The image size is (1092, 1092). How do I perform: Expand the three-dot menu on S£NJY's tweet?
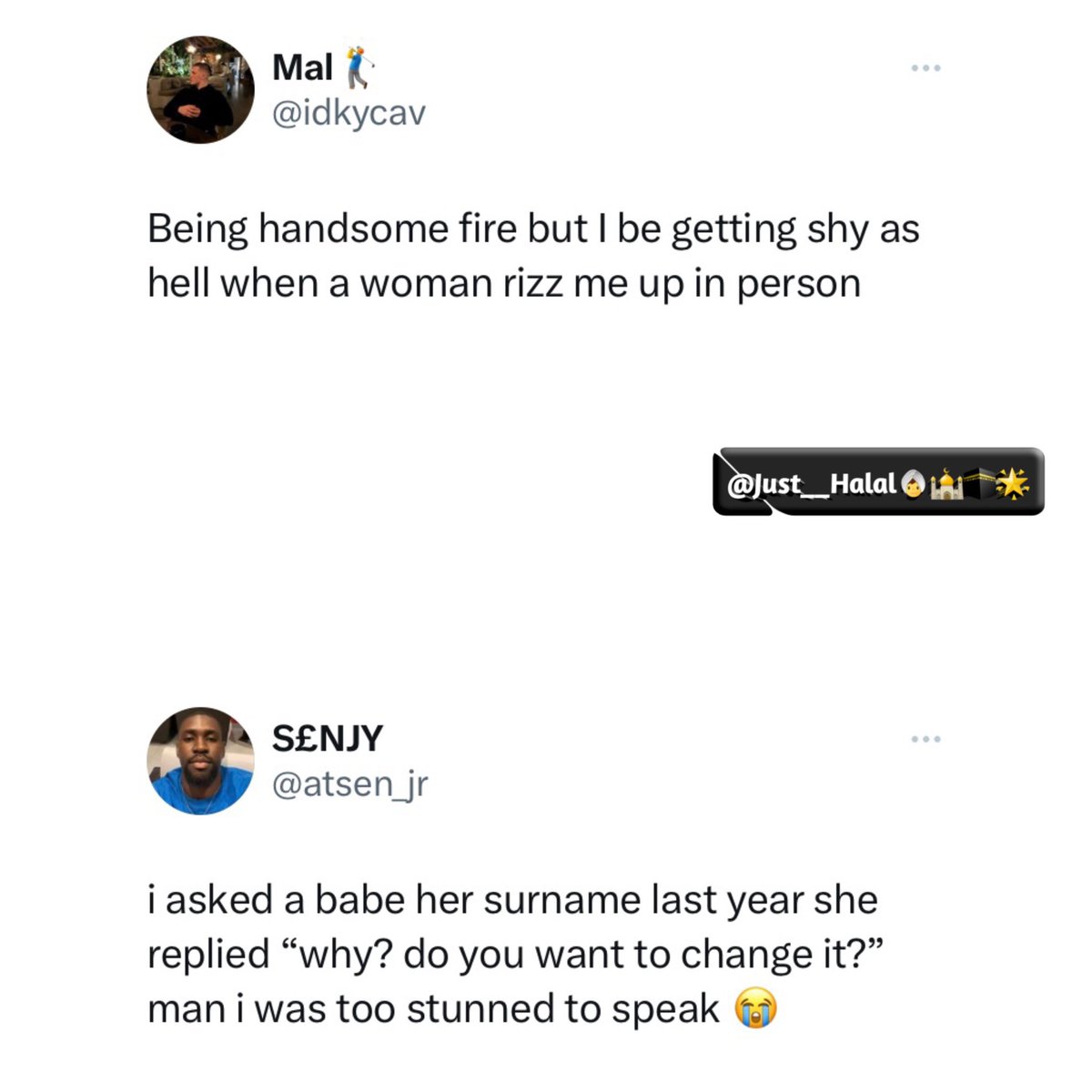(926, 739)
